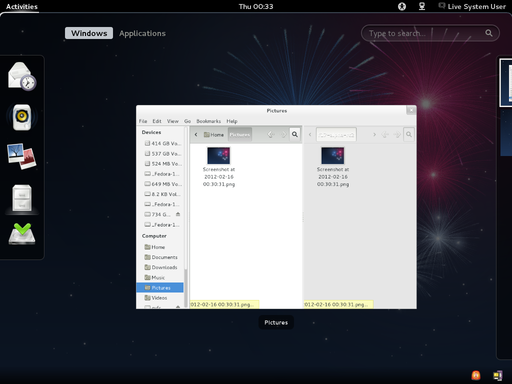This screenshot has width=512, height=384.
Task: Click the search icon in the inactive gray pane
Action: pyautogui.click(x=409, y=135)
